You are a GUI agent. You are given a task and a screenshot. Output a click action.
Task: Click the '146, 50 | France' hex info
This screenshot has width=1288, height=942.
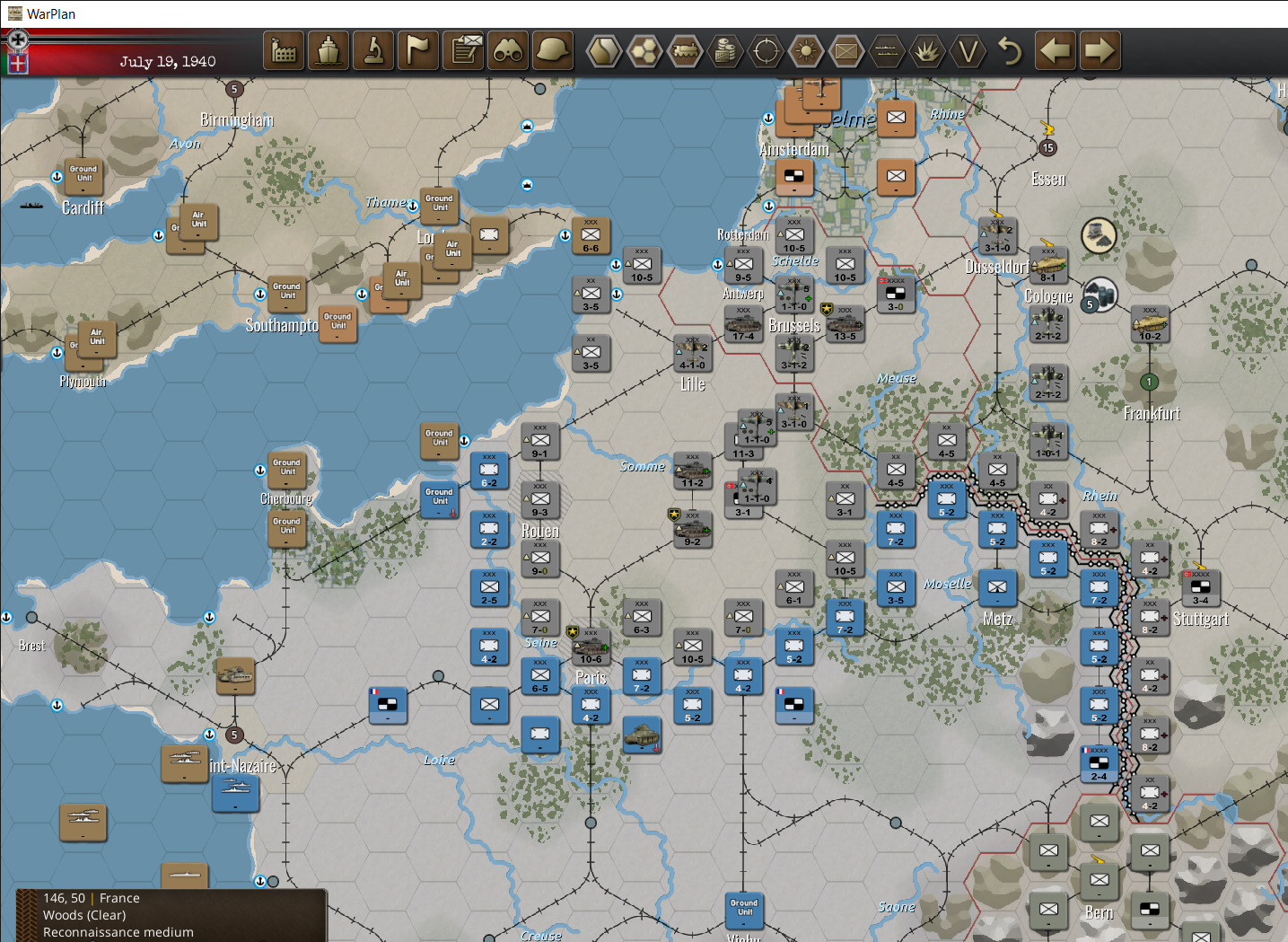(x=92, y=898)
